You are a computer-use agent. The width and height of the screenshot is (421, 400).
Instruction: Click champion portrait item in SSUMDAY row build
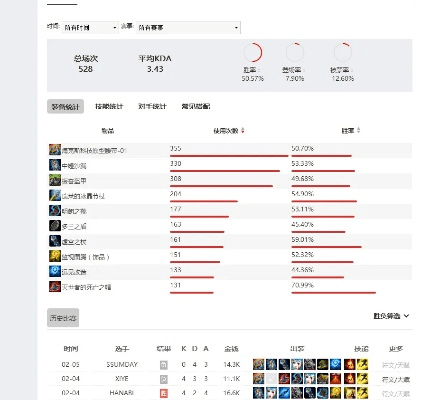pyautogui.click(x=297, y=365)
